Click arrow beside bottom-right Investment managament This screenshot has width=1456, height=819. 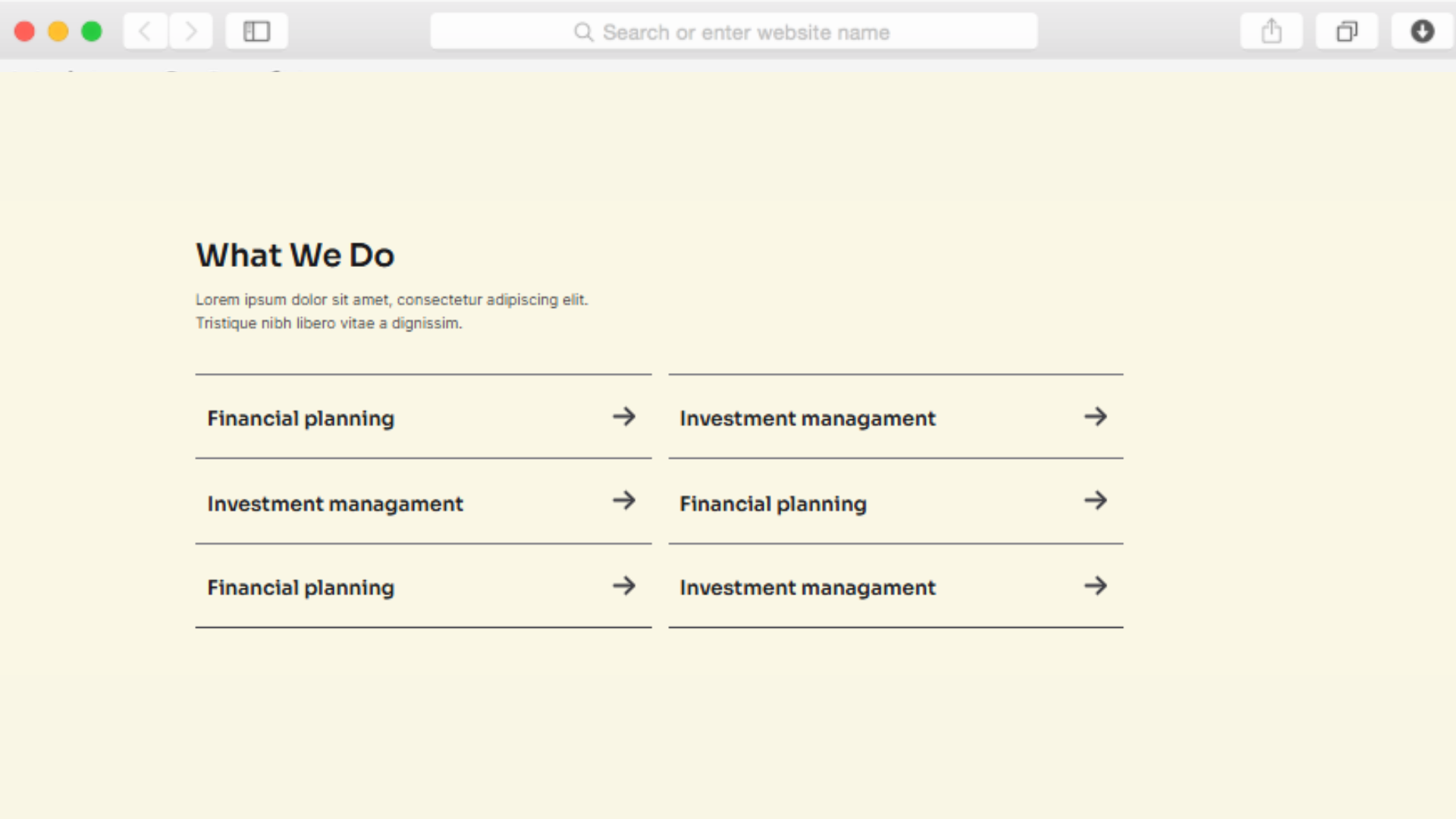(x=1096, y=585)
